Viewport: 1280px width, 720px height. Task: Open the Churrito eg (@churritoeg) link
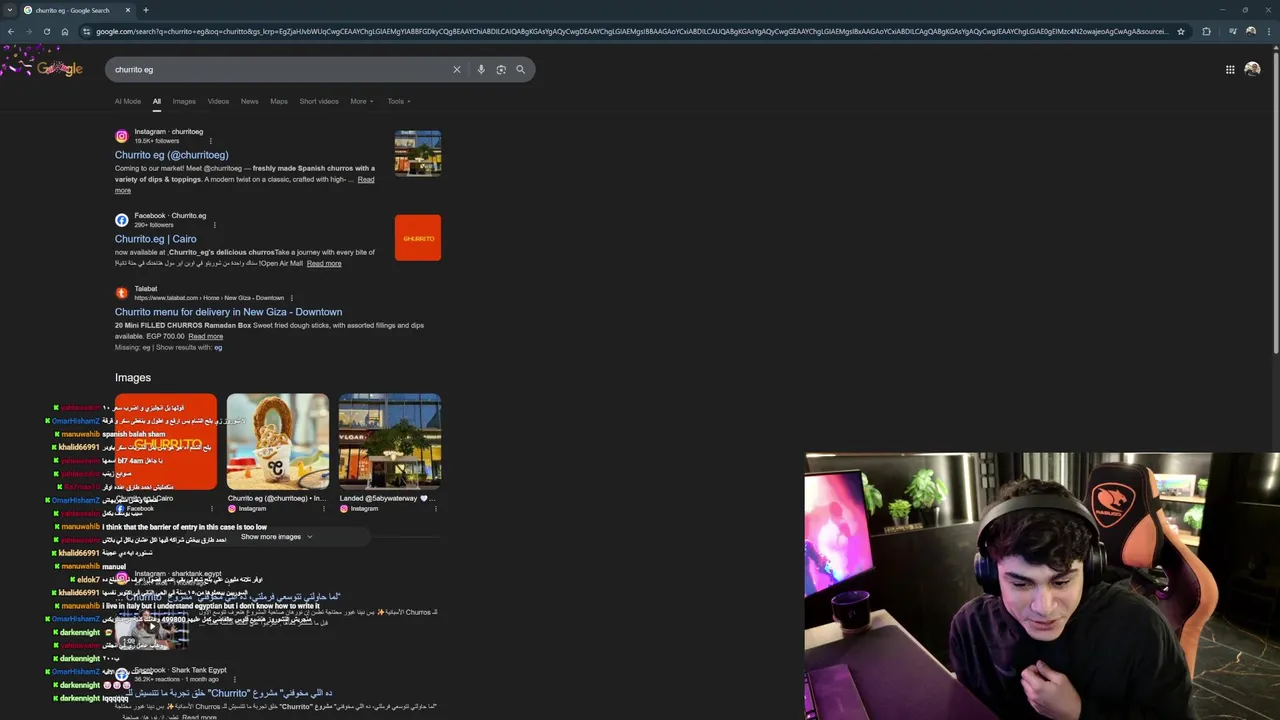pyautogui.click(x=172, y=155)
